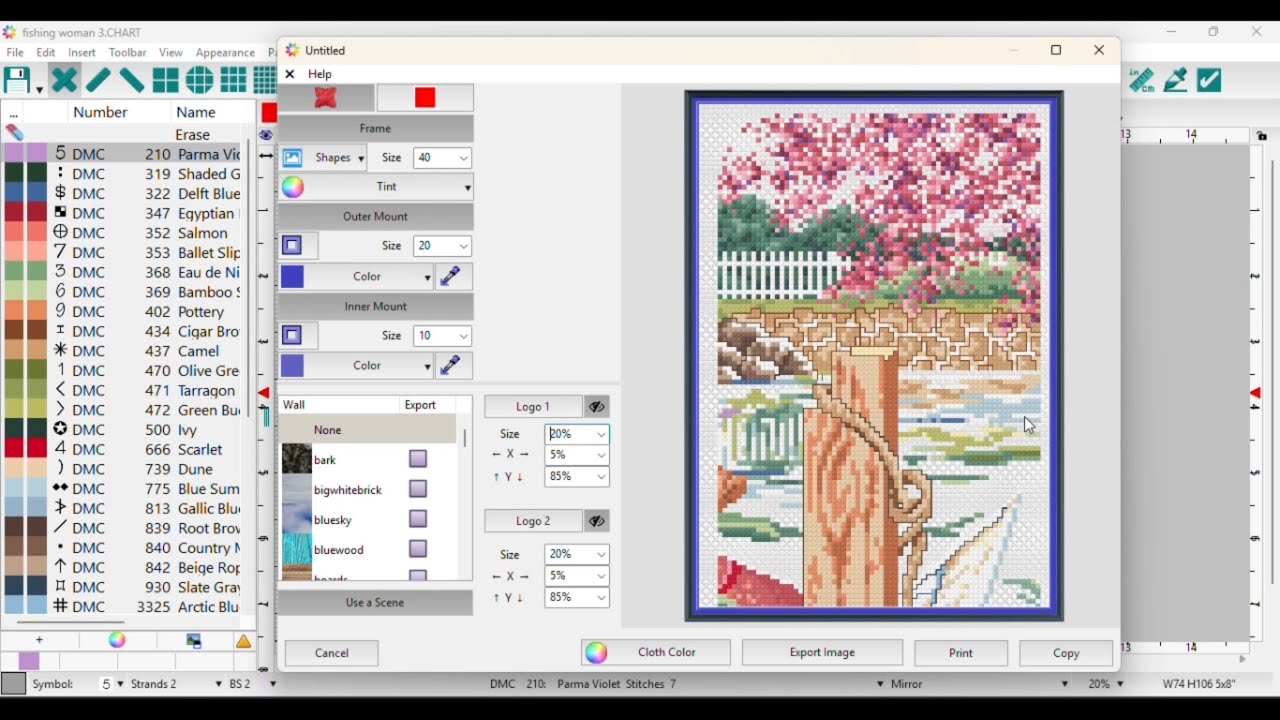Click the Logo 1 button
The width and height of the screenshot is (1280, 720).
[533, 407]
